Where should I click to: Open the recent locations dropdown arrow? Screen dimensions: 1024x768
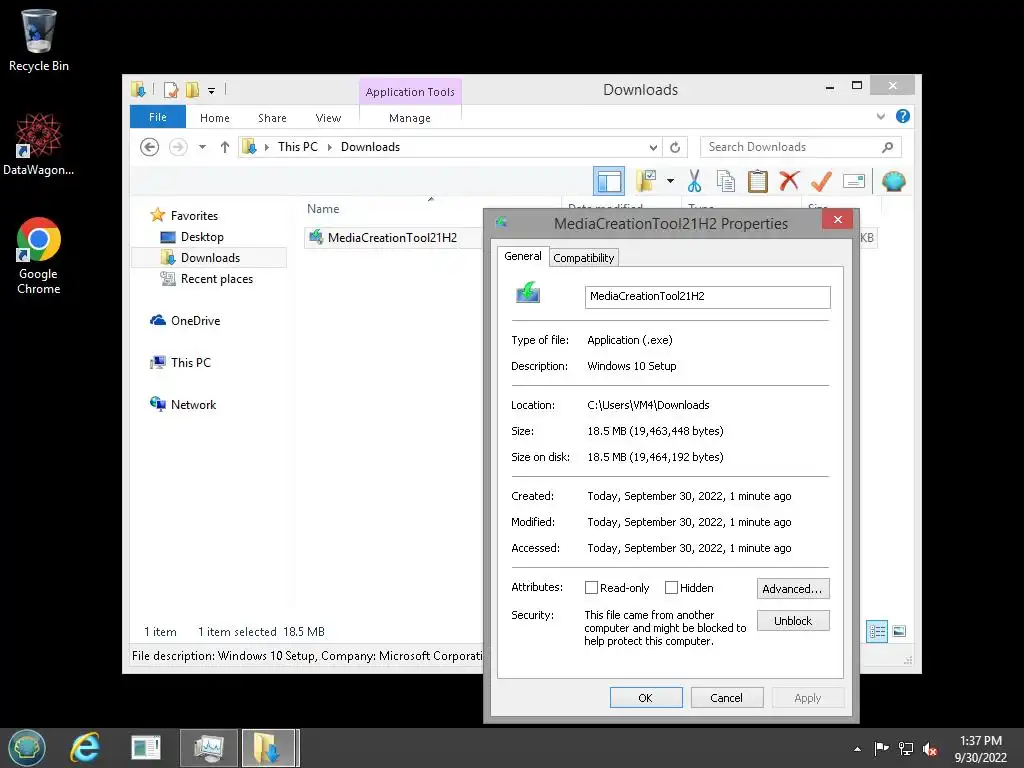(x=202, y=147)
